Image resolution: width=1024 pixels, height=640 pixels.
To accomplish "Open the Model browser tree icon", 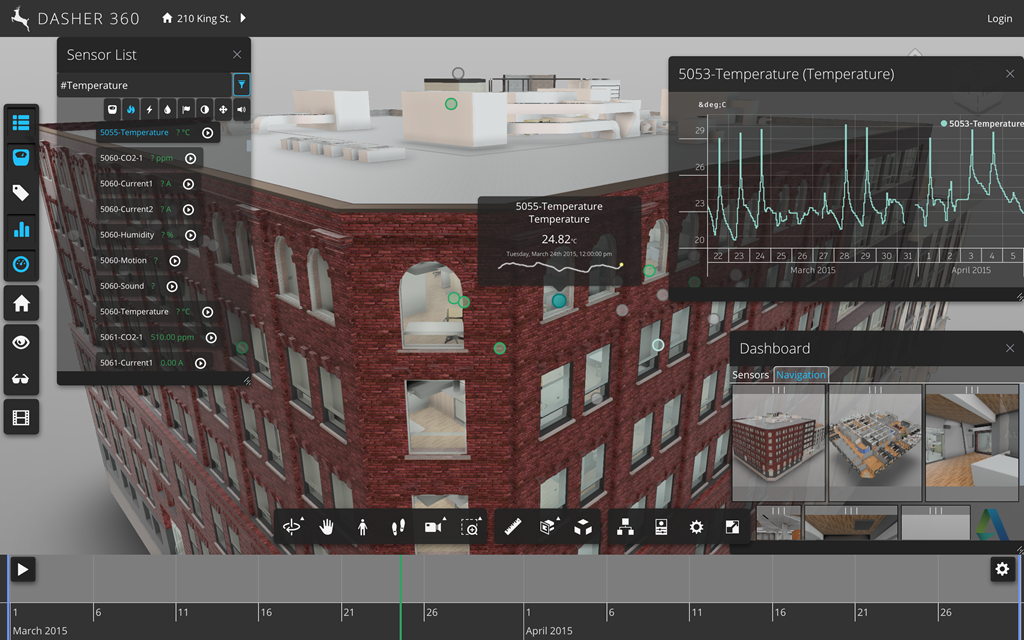I will (625, 527).
